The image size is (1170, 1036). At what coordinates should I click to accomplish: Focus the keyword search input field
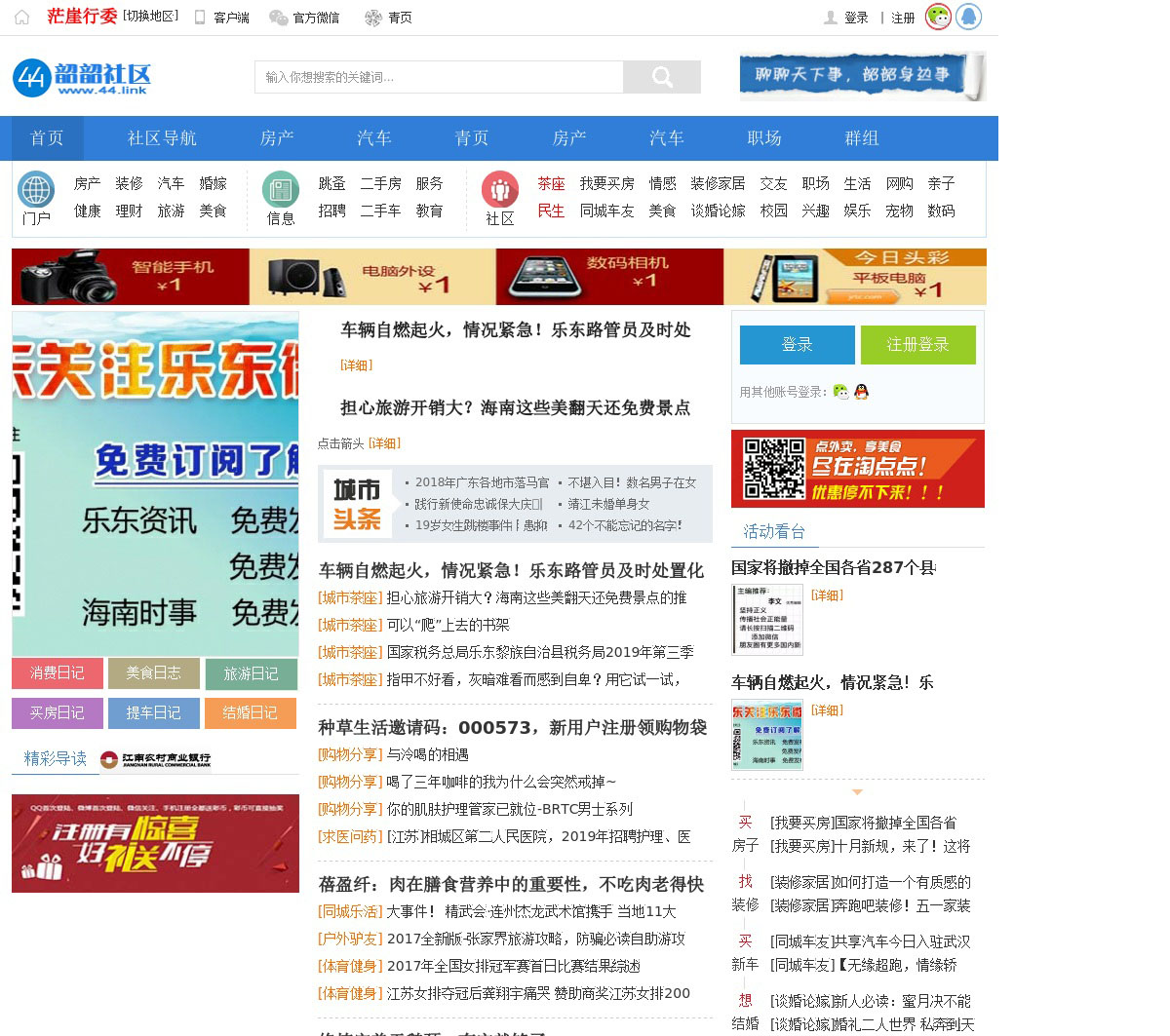tap(439, 77)
